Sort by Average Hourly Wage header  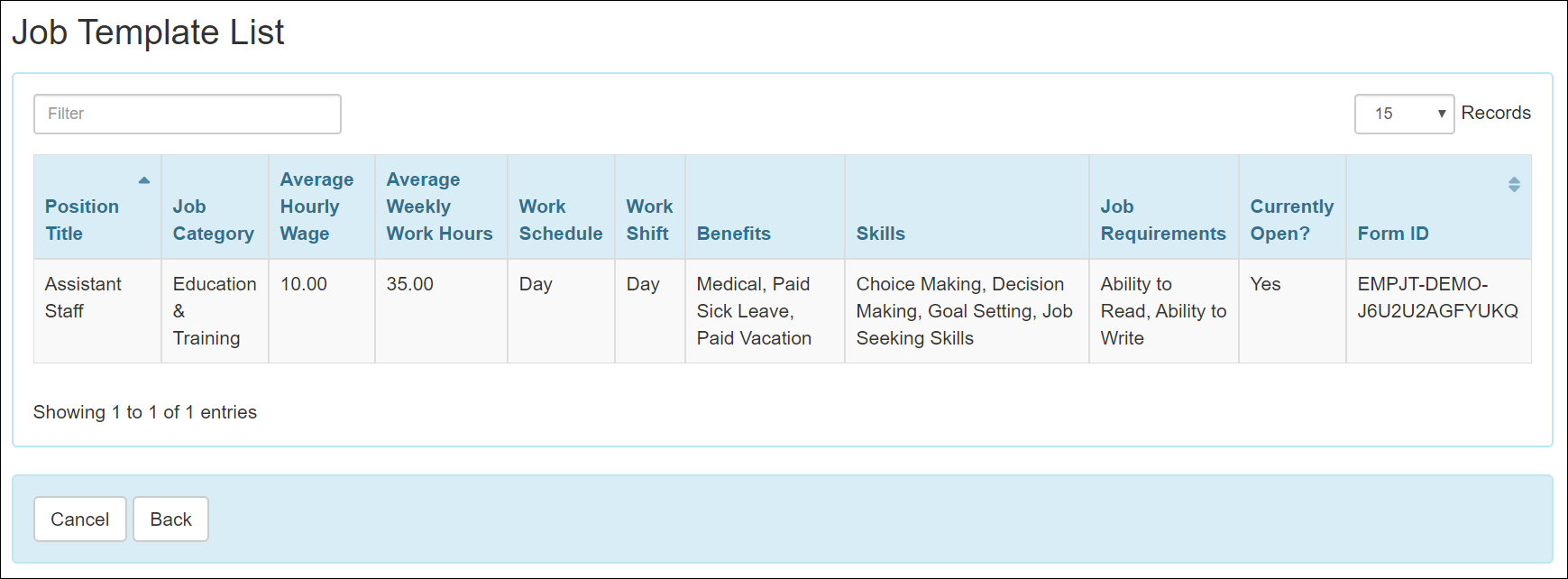tap(316, 206)
